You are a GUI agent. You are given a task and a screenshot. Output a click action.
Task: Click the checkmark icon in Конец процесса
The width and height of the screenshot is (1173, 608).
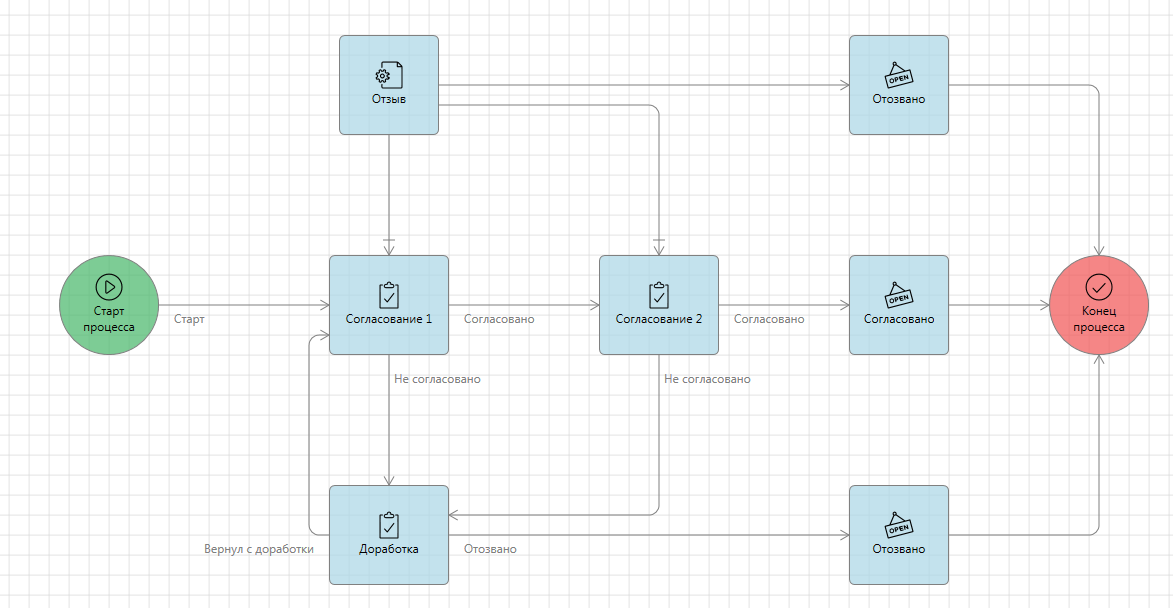tap(1099, 287)
